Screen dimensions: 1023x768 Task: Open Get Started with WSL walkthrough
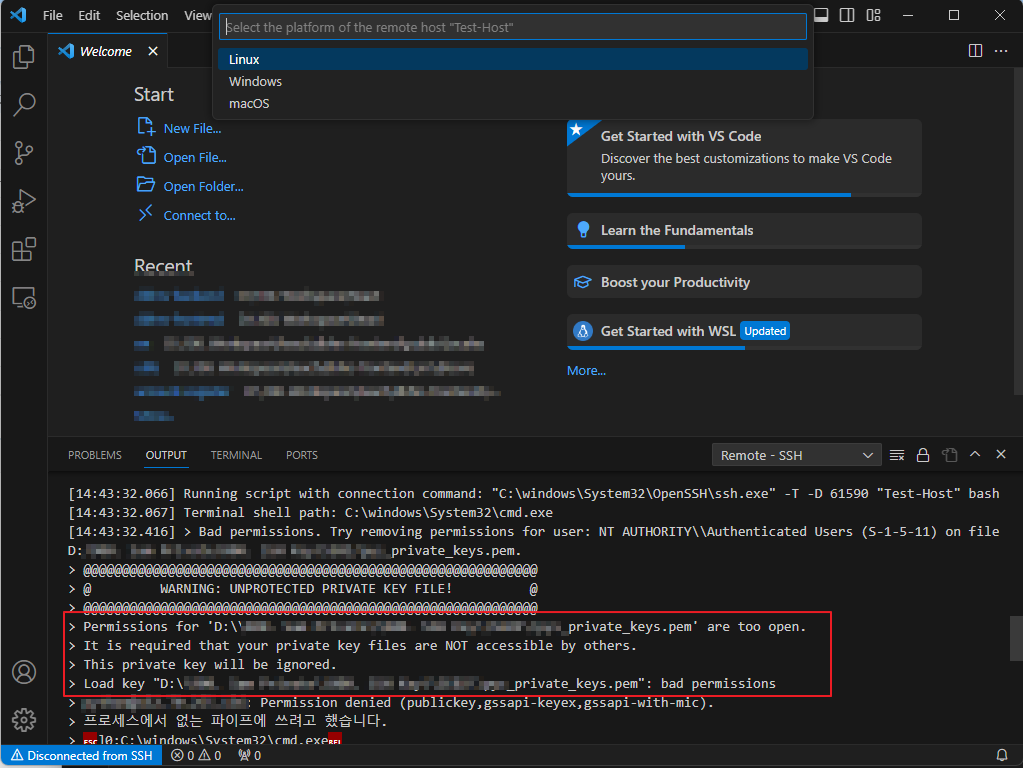[x=744, y=331]
